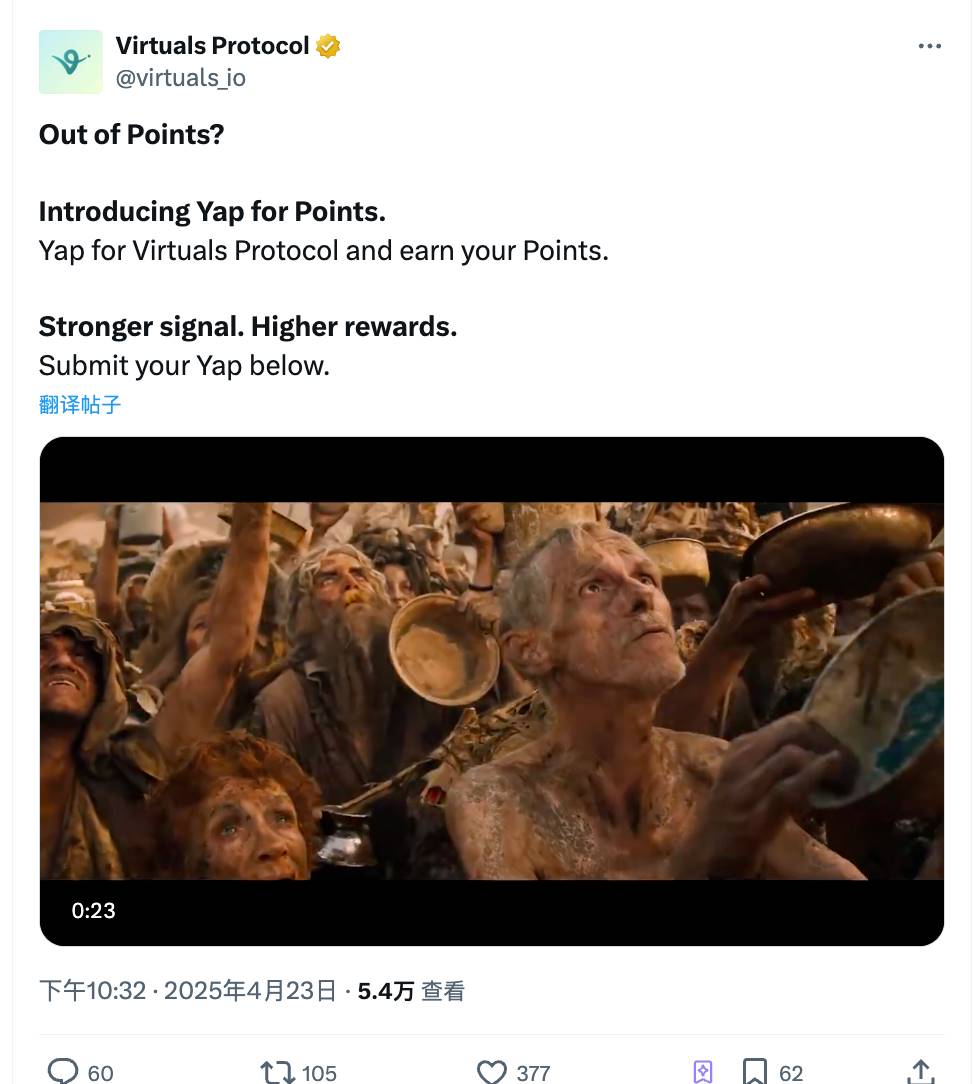974x1084 pixels.
Task: Click the like count 377
Action: pos(533,1073)
